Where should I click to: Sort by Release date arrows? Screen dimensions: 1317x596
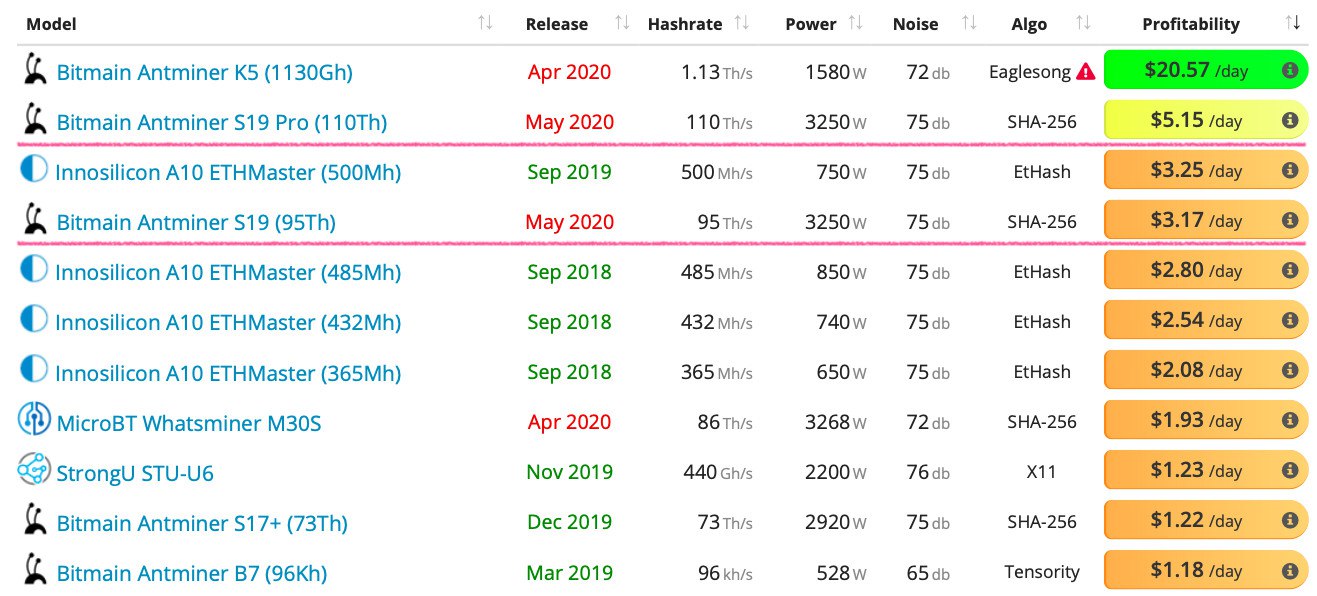coord(622,23)
